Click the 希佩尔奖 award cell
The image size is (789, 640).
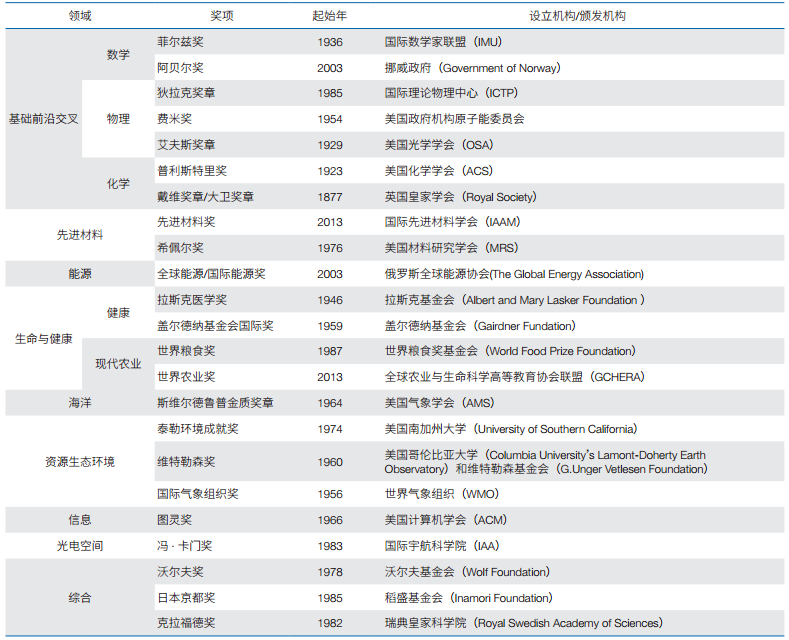point(180,248)
